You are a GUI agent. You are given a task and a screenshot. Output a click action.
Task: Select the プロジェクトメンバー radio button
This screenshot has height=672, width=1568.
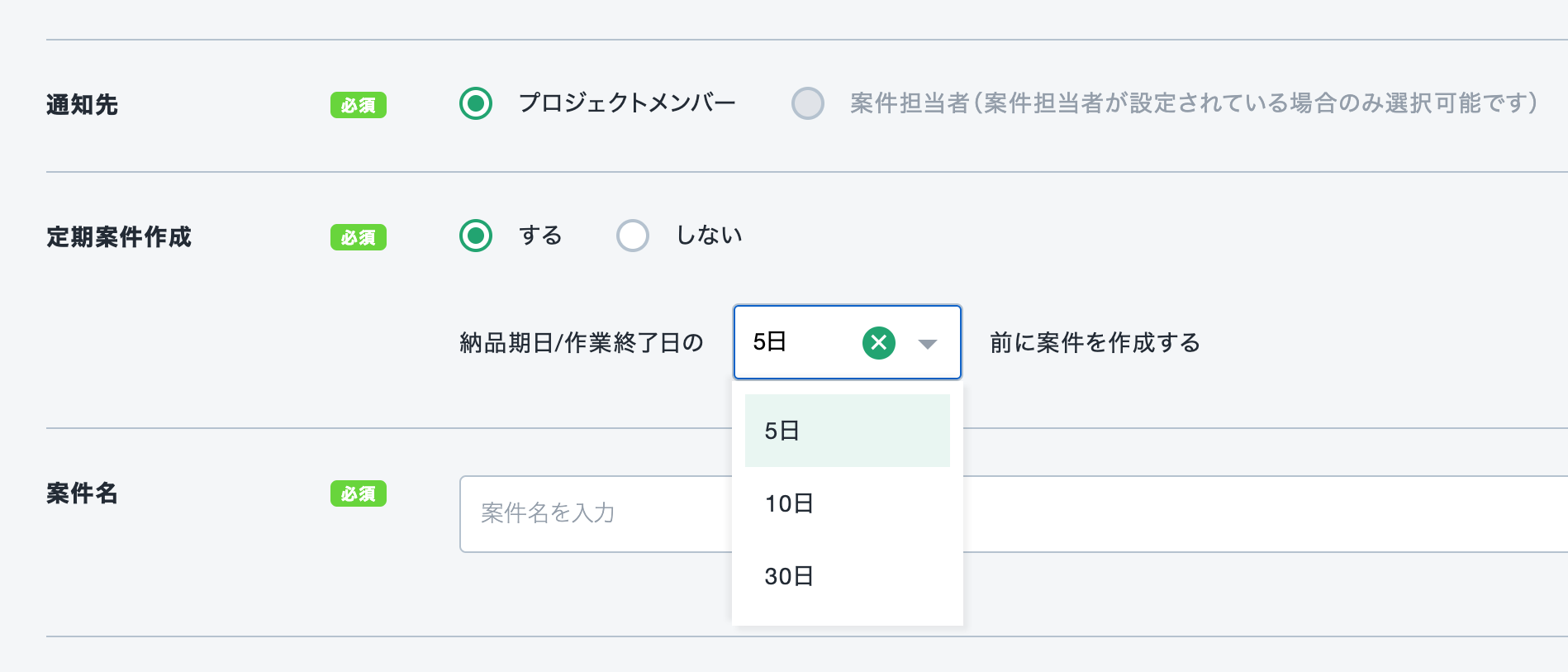[x=476, y=103]
